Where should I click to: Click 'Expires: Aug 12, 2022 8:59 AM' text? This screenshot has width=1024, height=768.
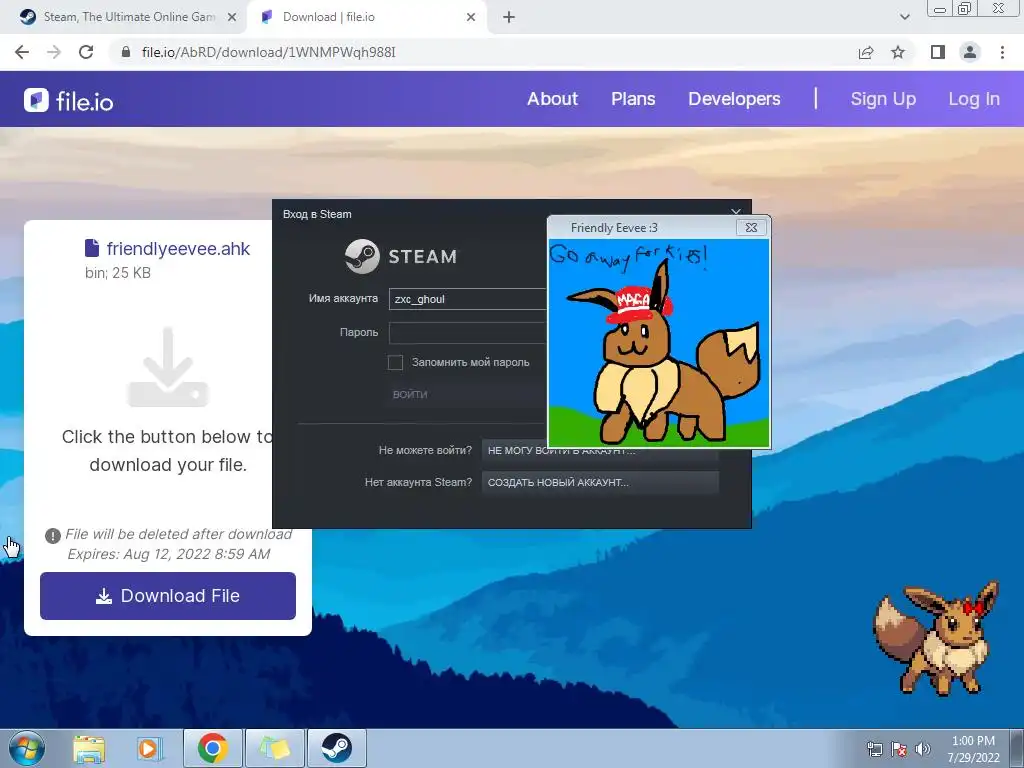168,554
